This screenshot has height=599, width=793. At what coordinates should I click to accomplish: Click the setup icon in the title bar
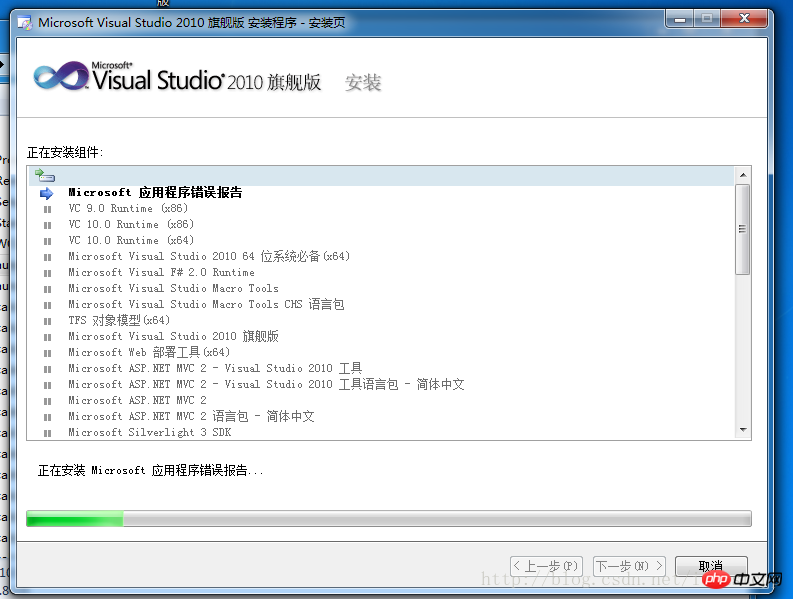(24, 23)
